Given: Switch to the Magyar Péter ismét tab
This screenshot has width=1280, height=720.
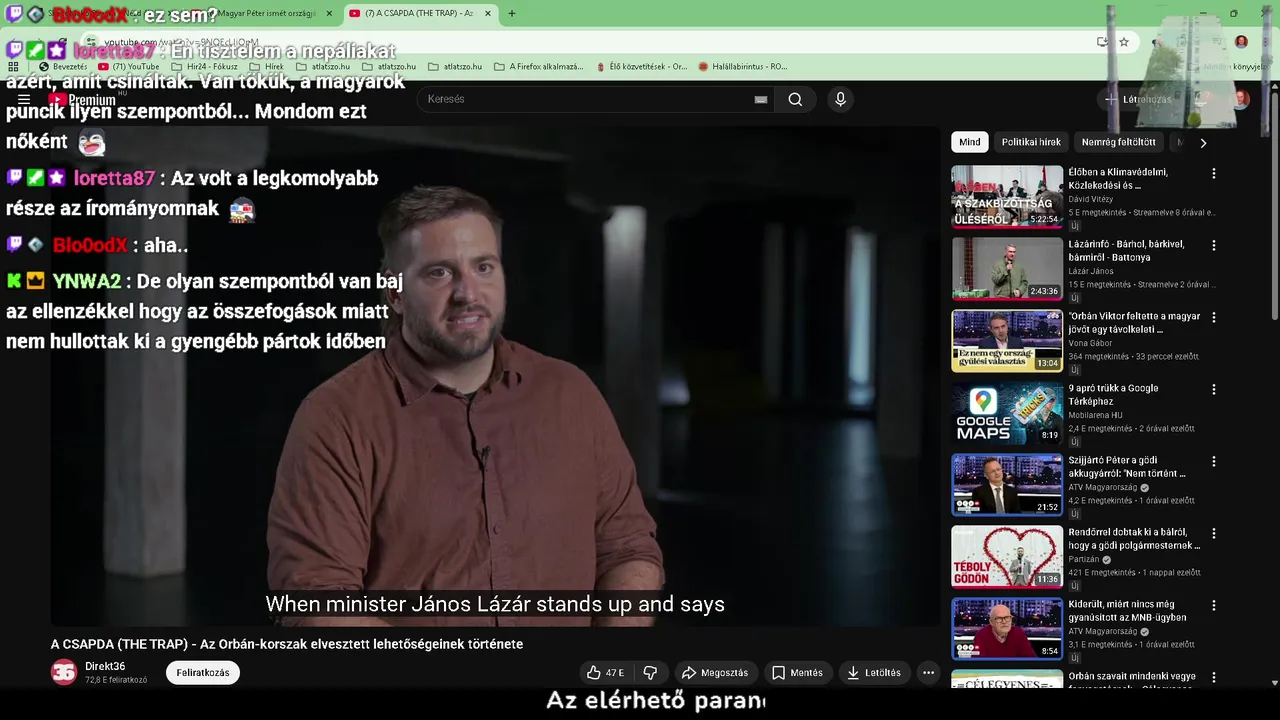Looking at the screenshot, I should (265, 13).
